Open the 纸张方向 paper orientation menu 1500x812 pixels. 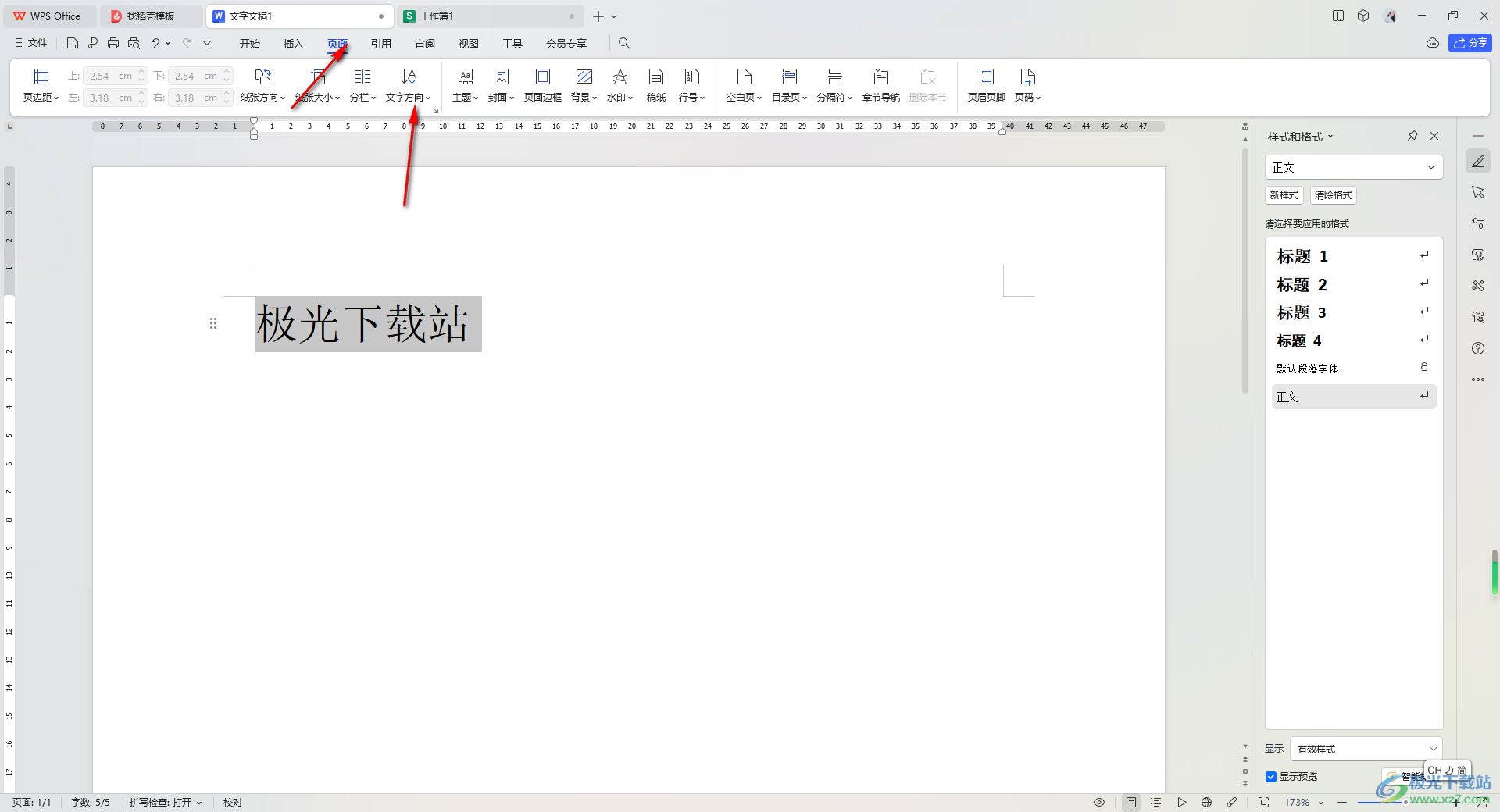(262, 85)
